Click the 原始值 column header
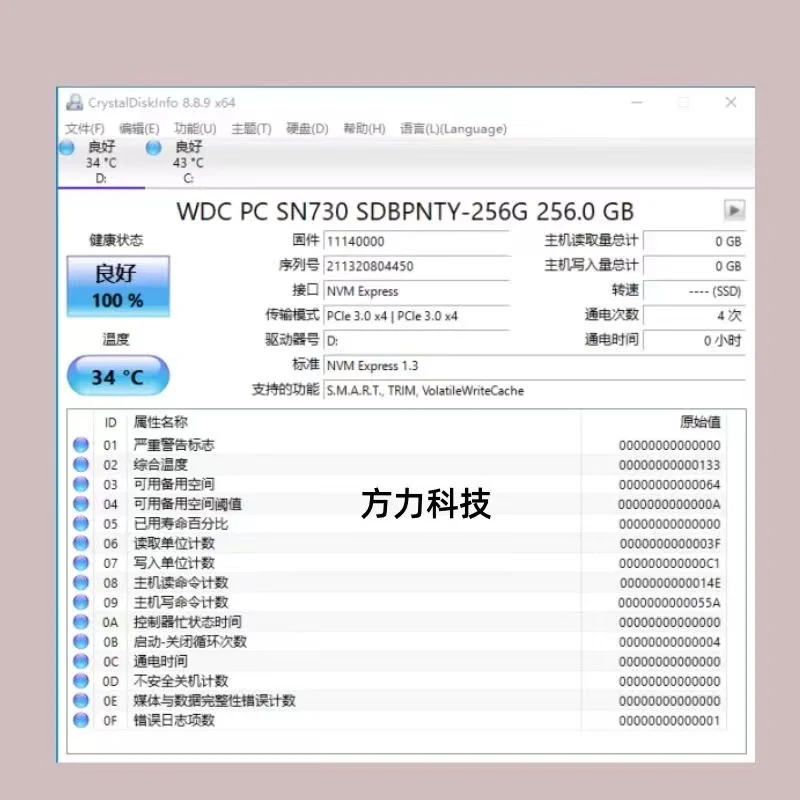 (x=700, y=422)
